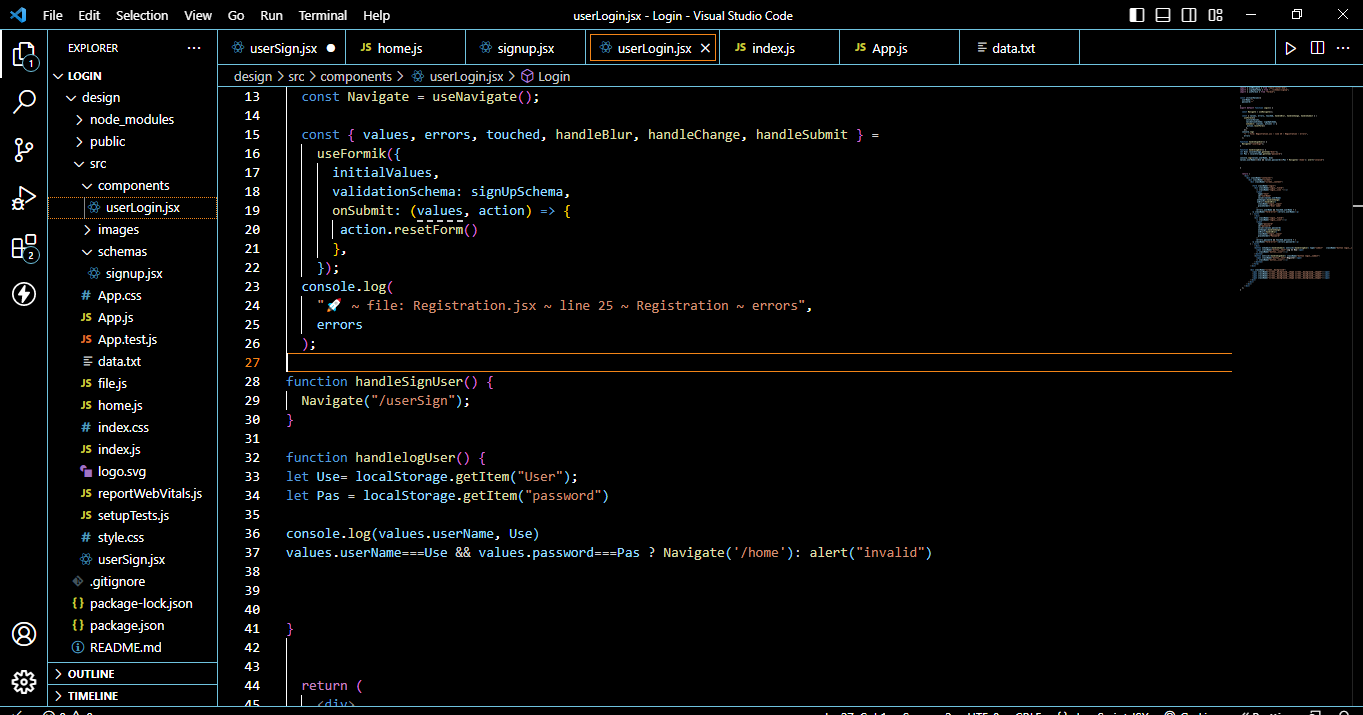Open the View menu
Image resolution: width=1363 pixels, height=715 pixels.
[x=198, y=15]
